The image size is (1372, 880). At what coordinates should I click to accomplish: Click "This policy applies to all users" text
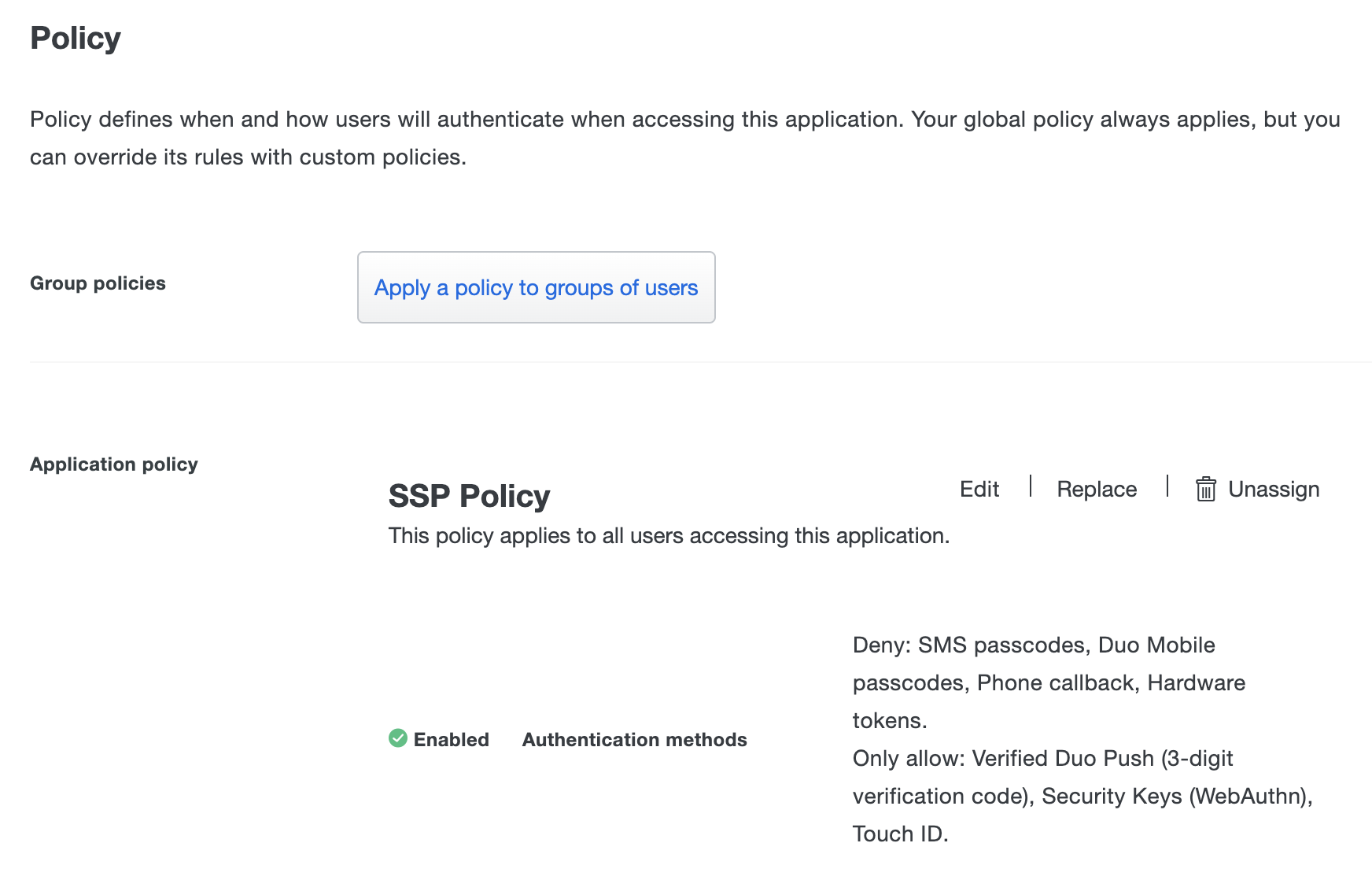pos(668,535)
